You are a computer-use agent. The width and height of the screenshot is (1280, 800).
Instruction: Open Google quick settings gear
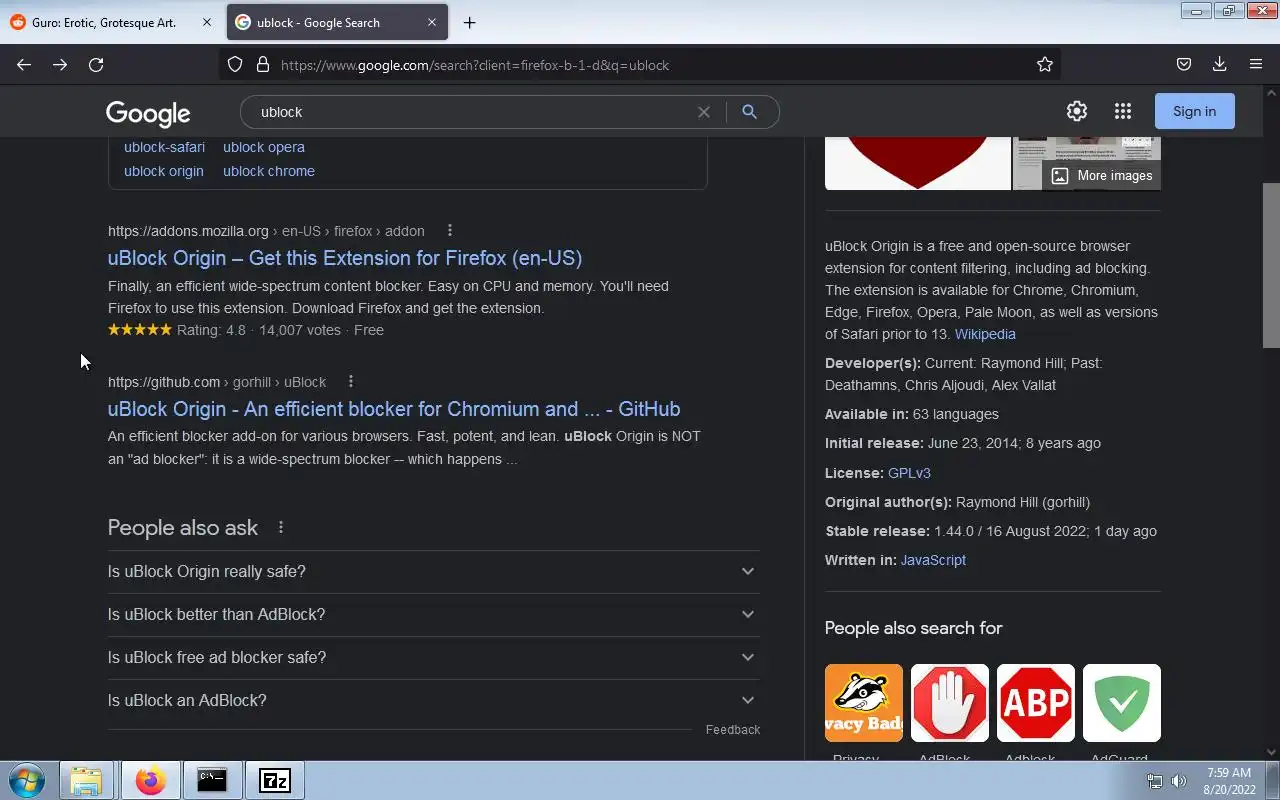point(1077,111)
